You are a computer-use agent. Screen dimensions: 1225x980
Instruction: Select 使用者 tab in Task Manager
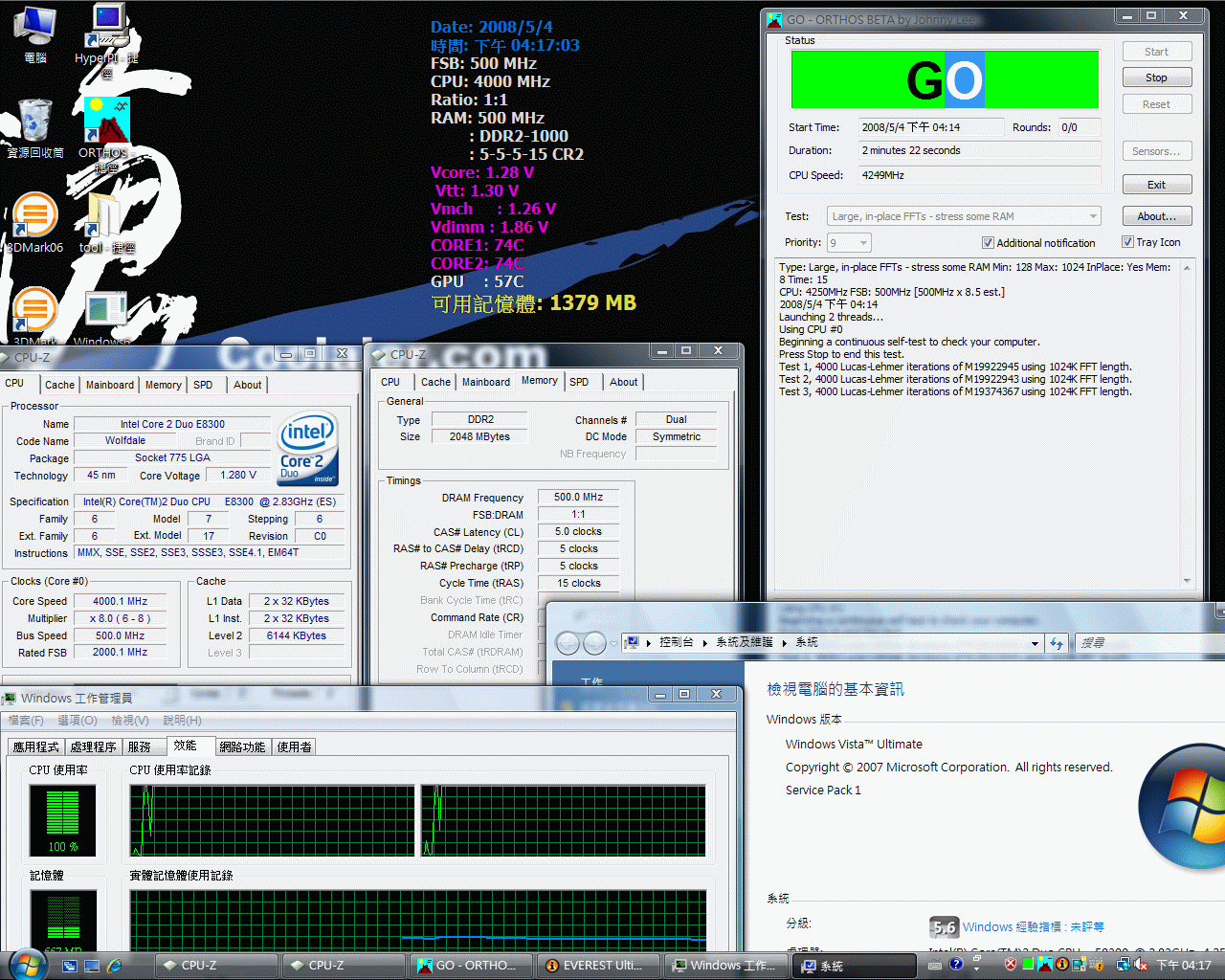point(294,747)
